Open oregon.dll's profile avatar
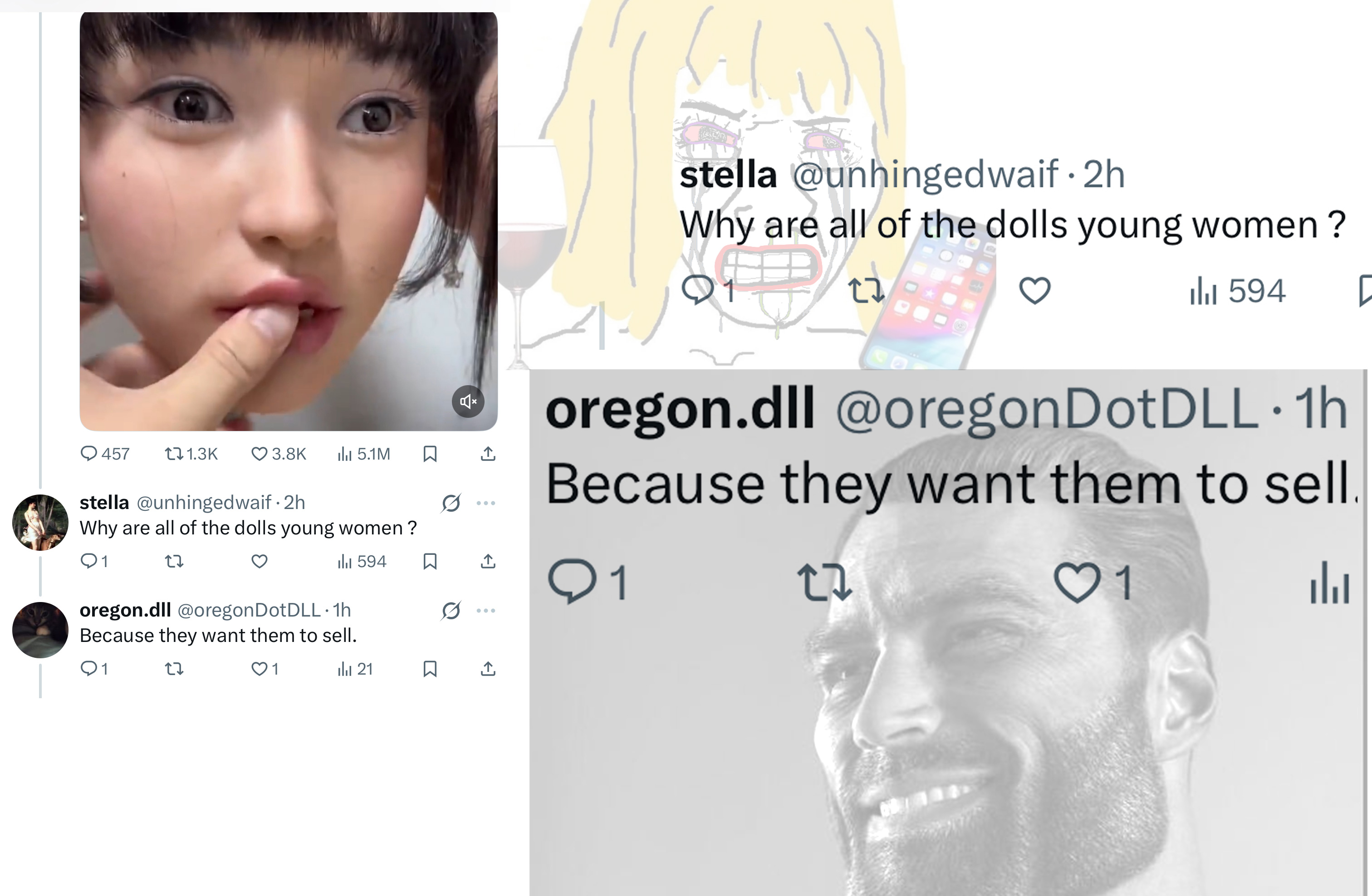The height and width of the screenshot is (896, 1372). [40, 630]
